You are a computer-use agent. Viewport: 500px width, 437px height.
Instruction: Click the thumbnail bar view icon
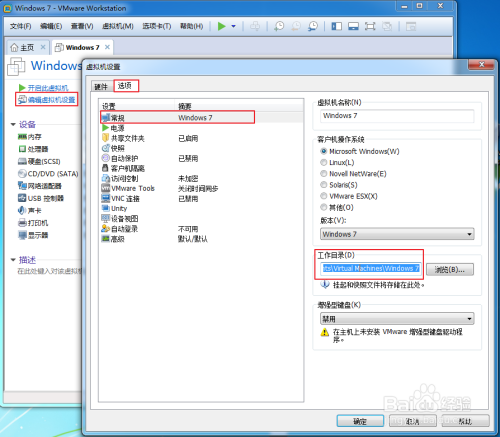pyautogui.click(x=353, y=26)
